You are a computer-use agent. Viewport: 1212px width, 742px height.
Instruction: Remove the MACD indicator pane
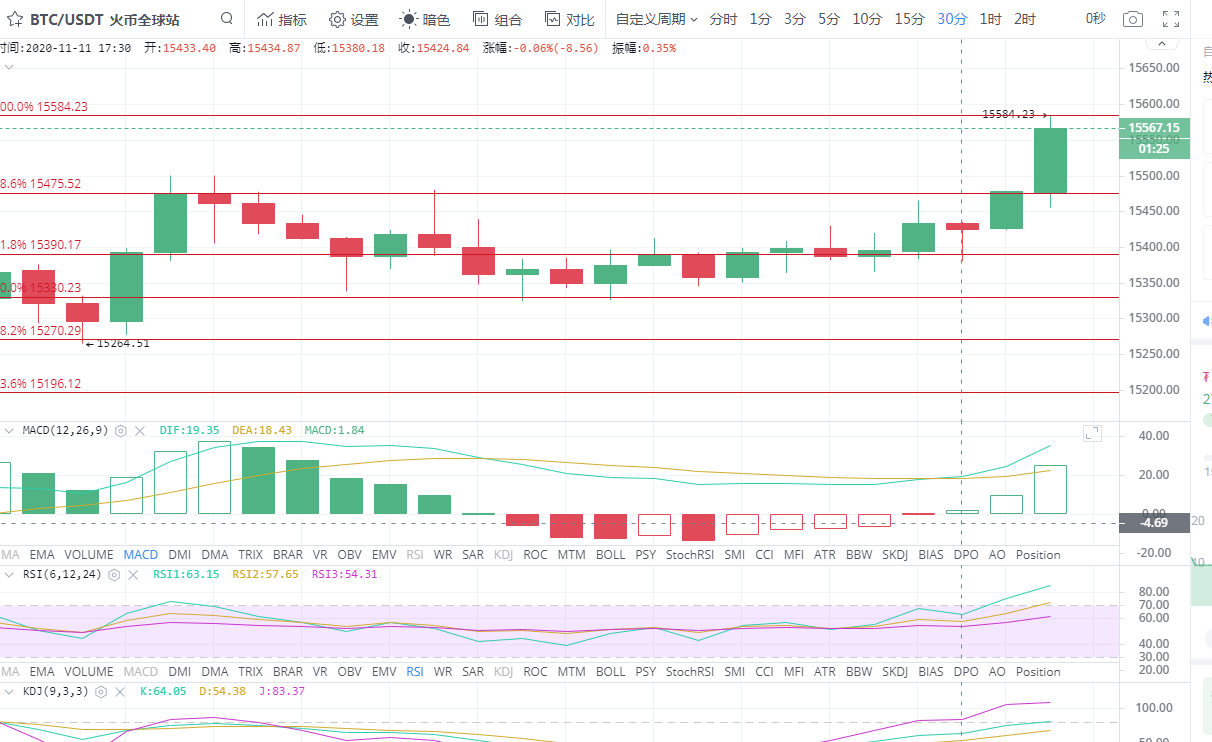click(140, 431)
